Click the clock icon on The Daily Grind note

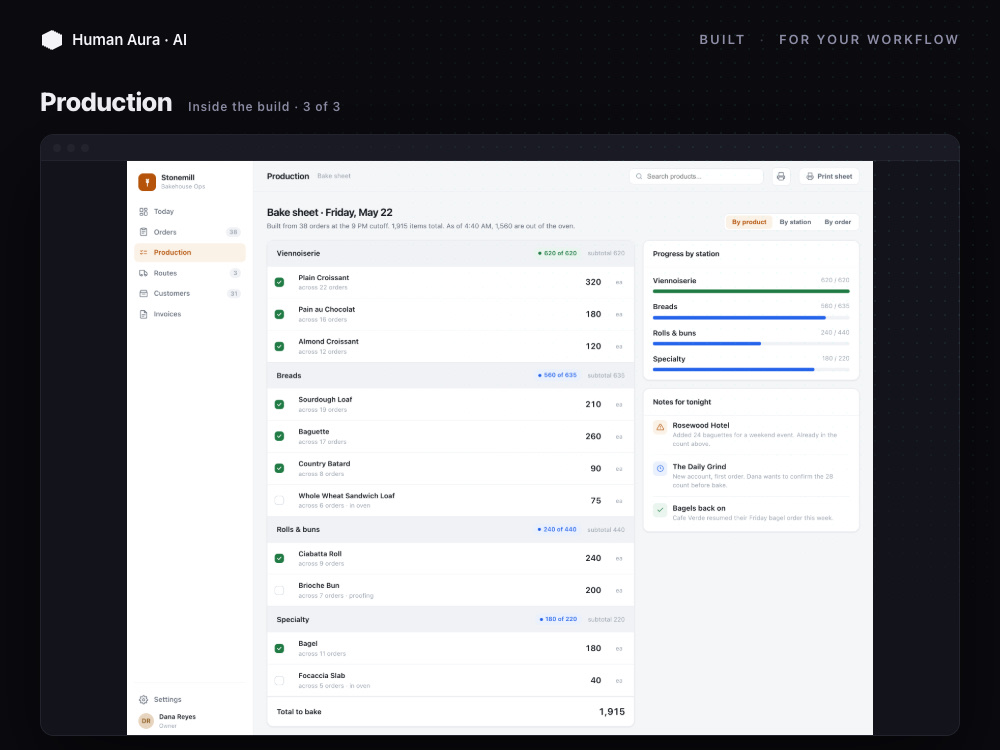coord(660,469)
